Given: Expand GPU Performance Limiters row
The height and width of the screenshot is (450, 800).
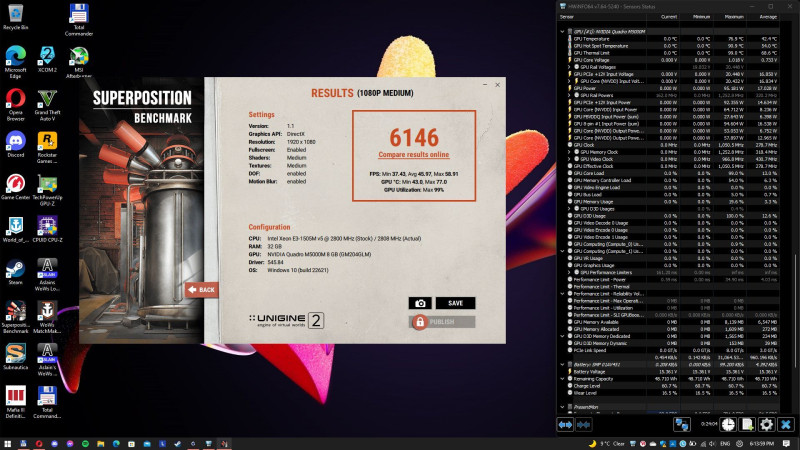Looking at the screenshot, I should point(569,272).
